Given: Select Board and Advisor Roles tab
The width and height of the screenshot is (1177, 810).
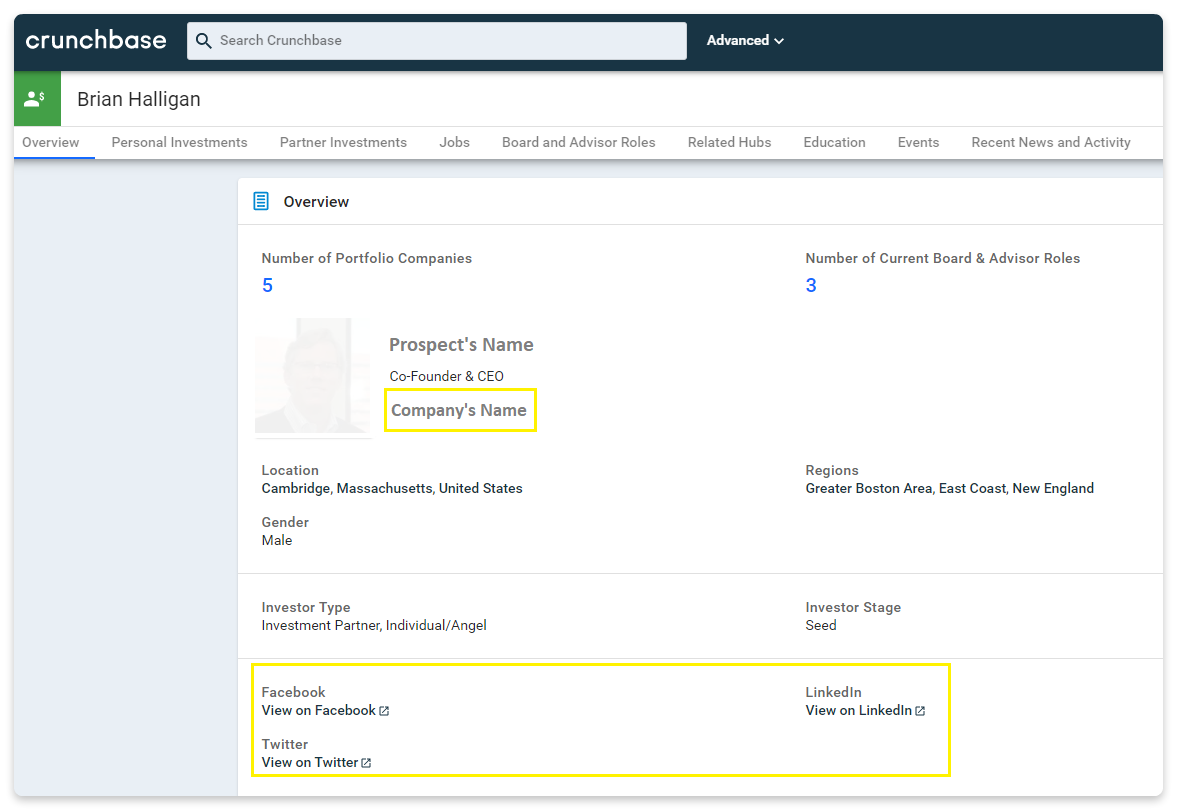Looking at the screenshot, I should click(x=579, y=143).
